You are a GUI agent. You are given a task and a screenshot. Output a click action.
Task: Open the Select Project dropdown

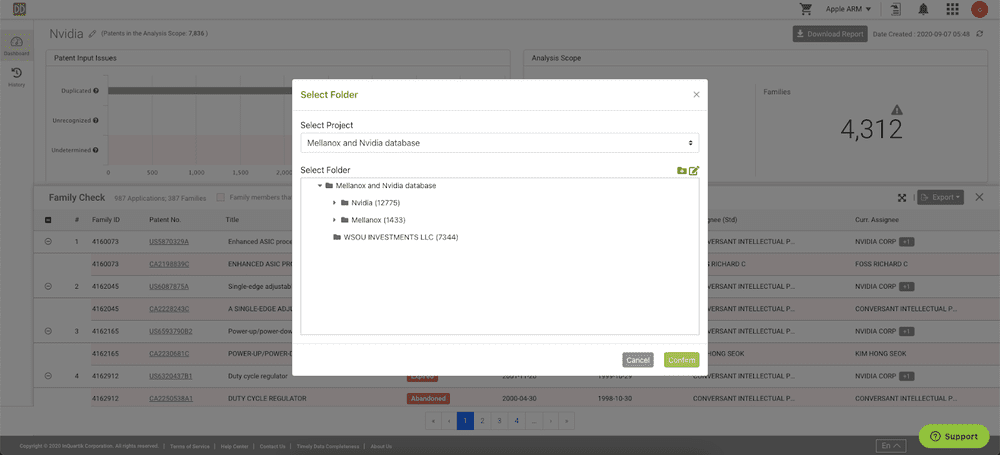coord(499,143)
